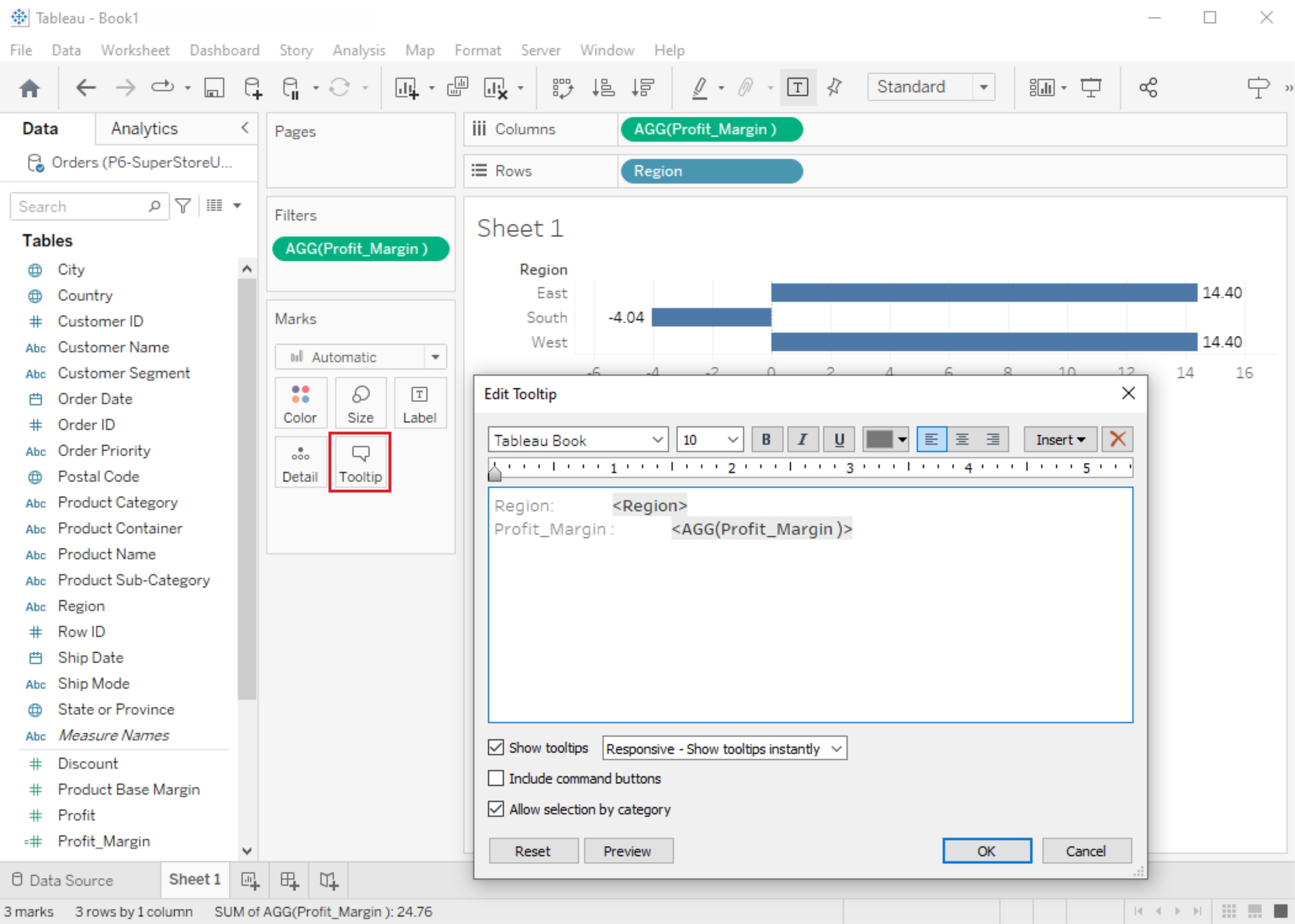This screenshot has height=924, width=1295.
Task: Open Responsive tooltip behavior dropdown
Action: click(x=724, y=748)
